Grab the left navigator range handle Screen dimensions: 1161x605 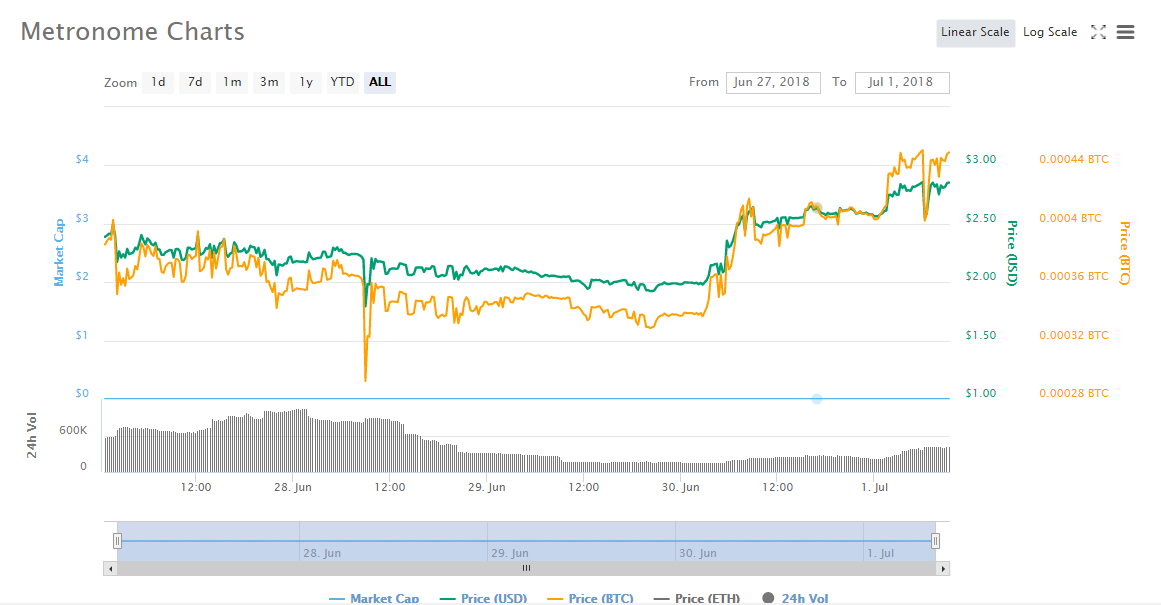tap(117, 541)
